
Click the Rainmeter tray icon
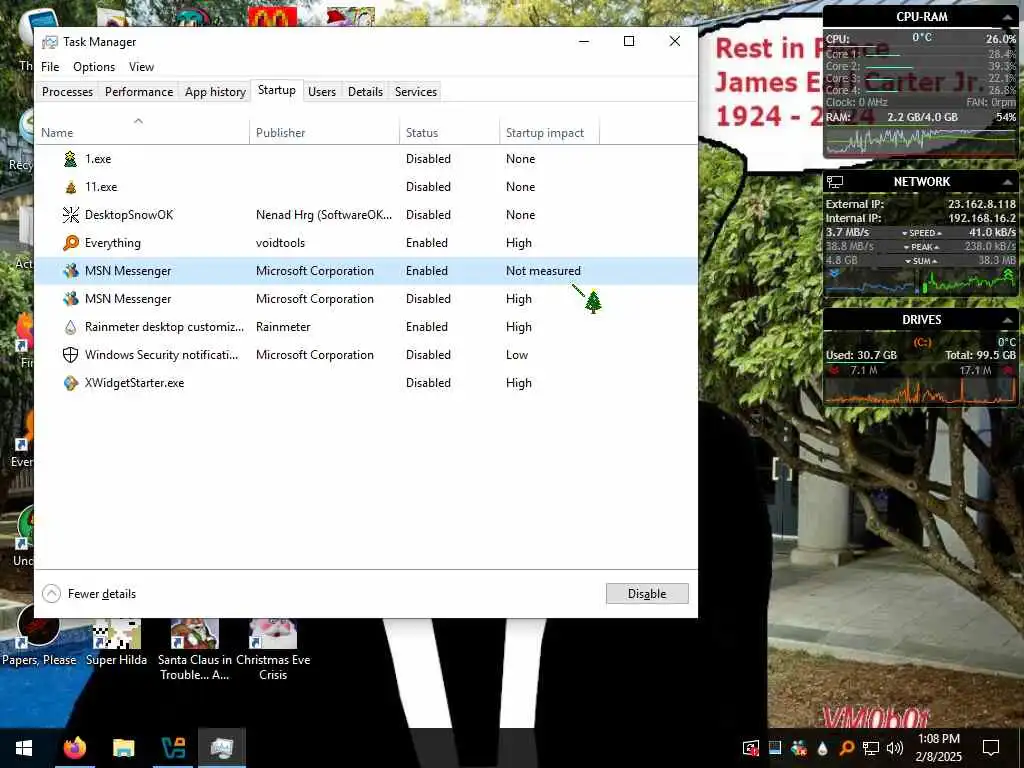pyautogui.click(x=822, y=748)
